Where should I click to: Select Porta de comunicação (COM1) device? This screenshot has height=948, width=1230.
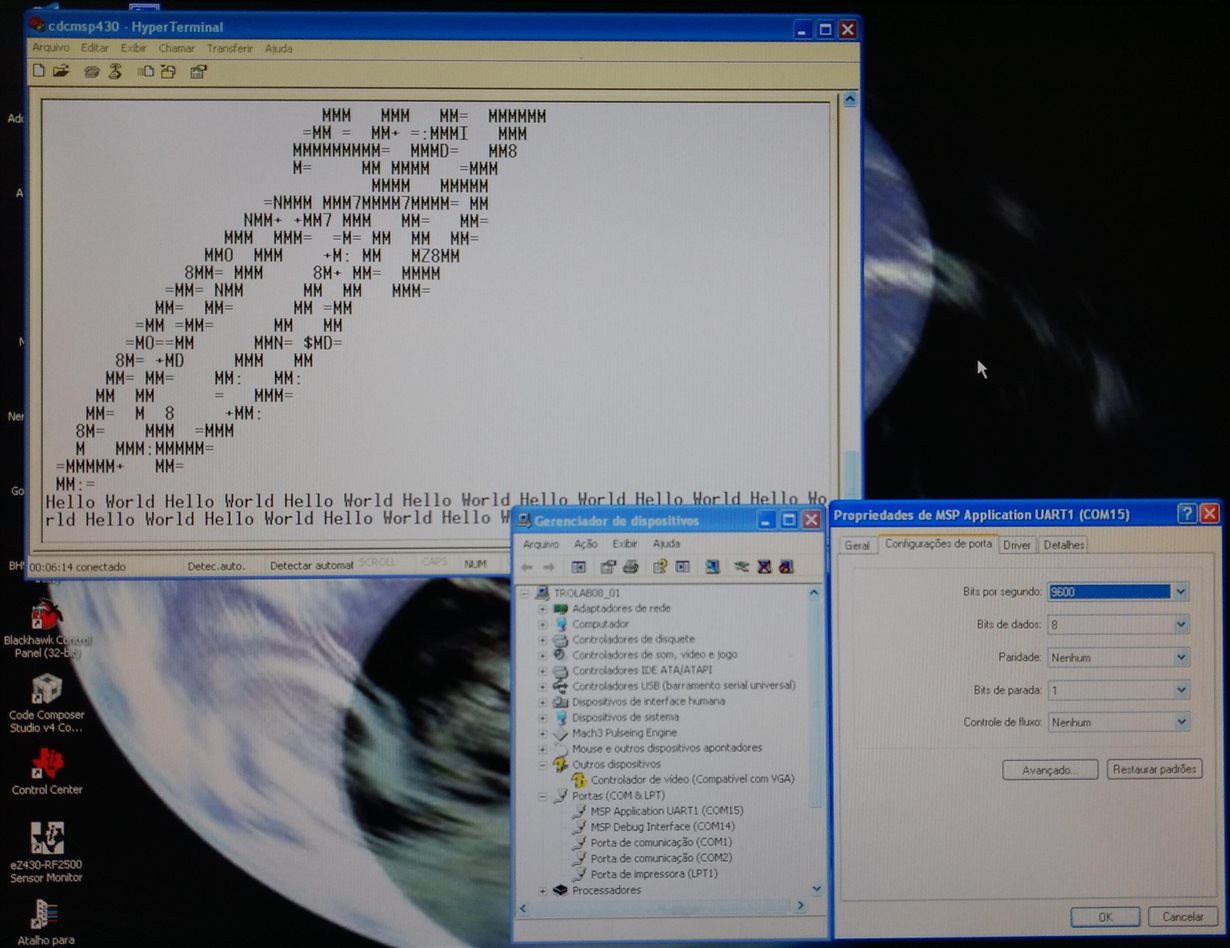661,842
